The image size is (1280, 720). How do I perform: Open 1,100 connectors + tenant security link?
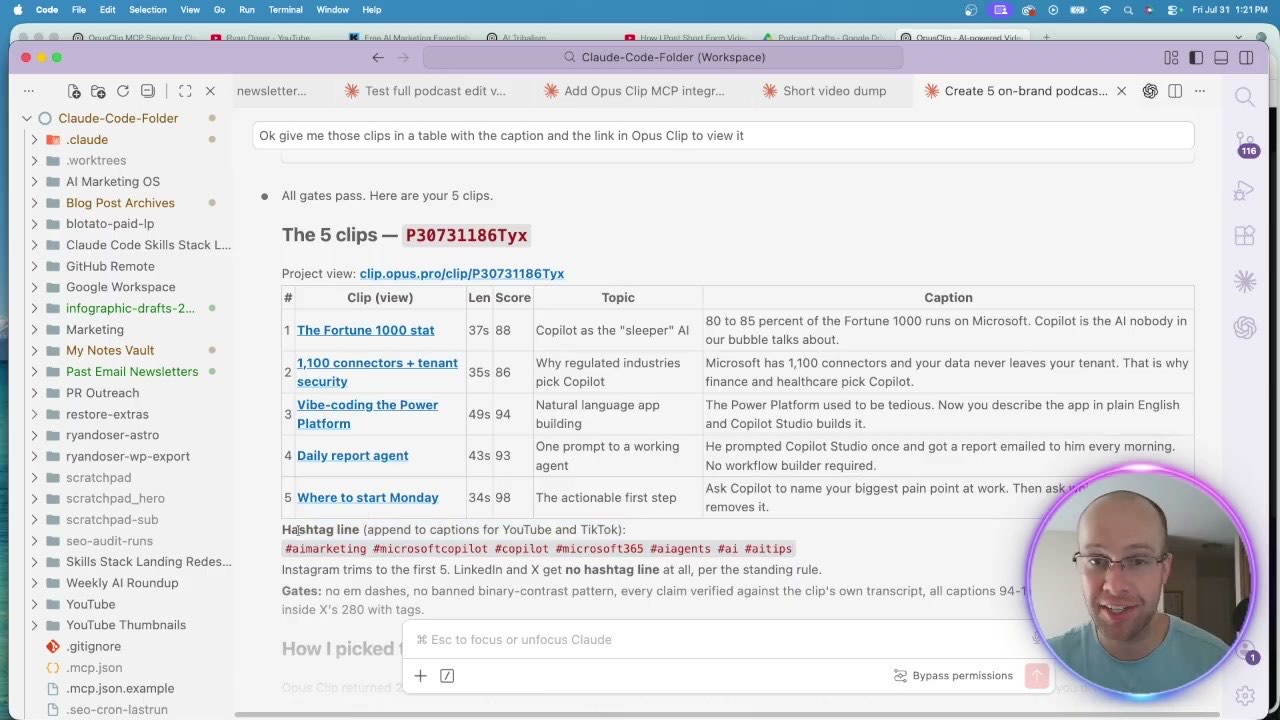(x=377, y=372)
